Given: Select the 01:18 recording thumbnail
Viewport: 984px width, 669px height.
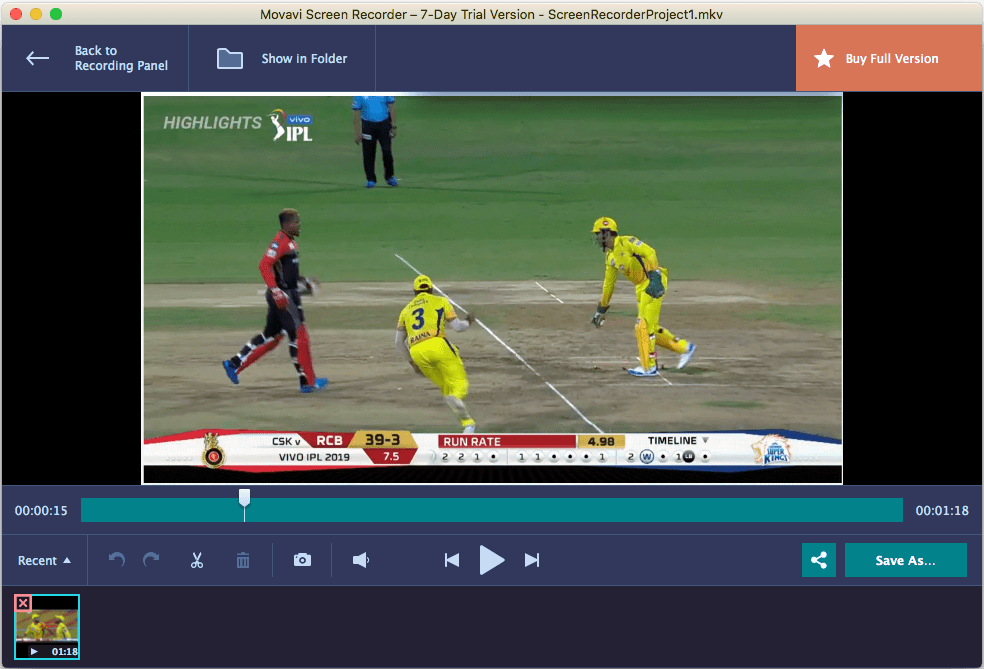Looking at the screenshot, I should 47,627.
